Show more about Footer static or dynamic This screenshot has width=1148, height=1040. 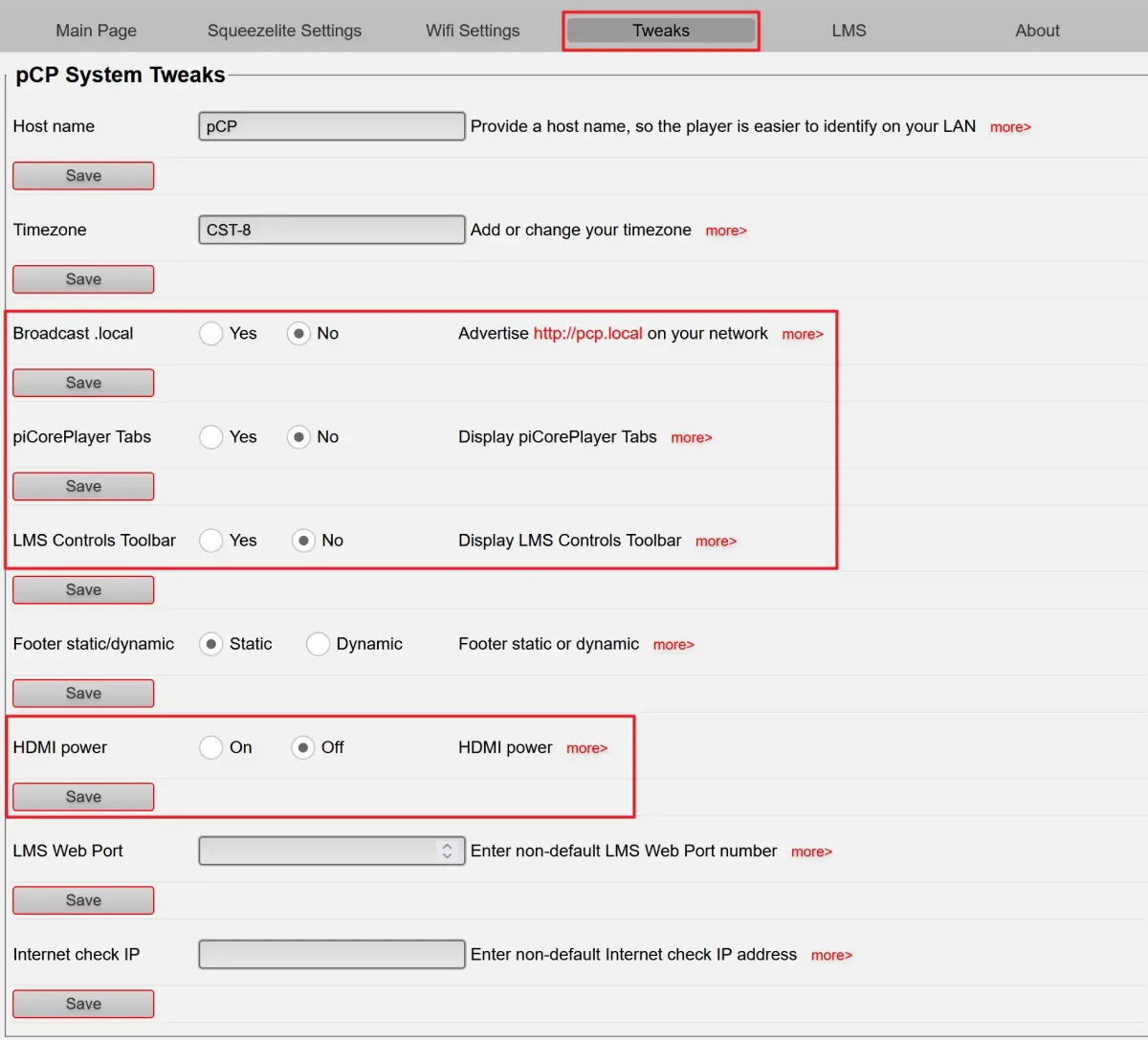[x=673, y=645]
